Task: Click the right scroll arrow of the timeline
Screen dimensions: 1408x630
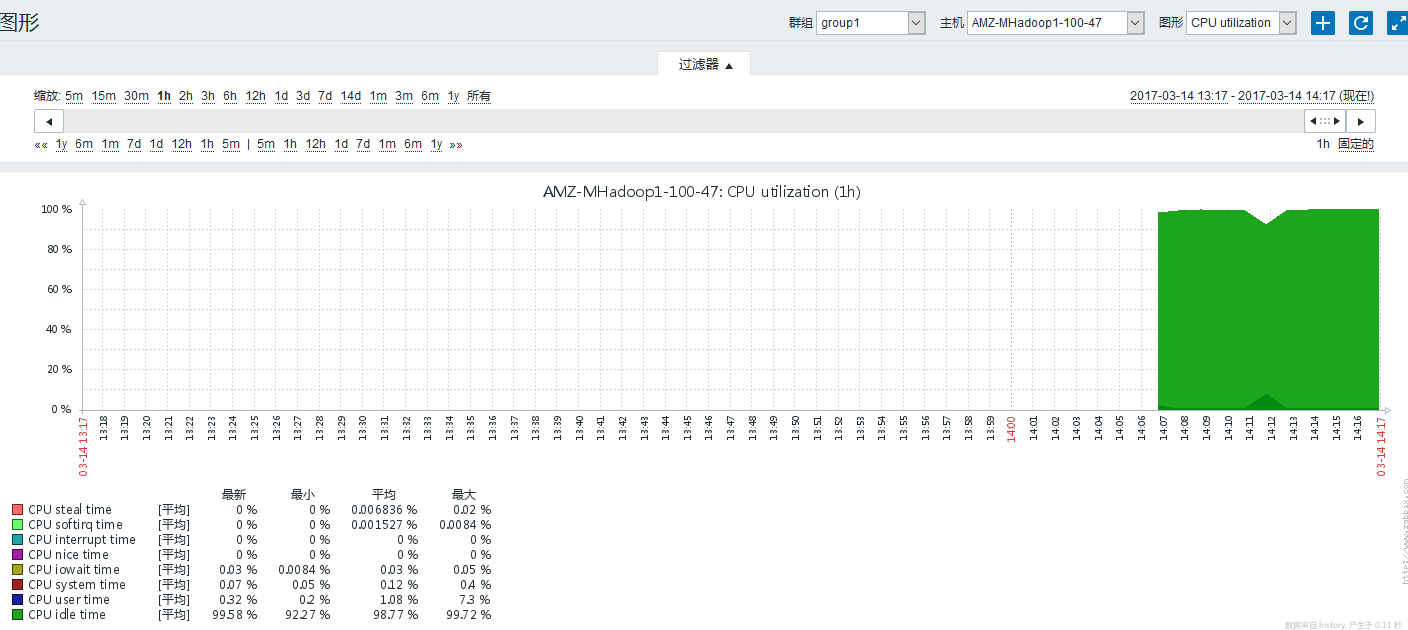Action: 1362,120
